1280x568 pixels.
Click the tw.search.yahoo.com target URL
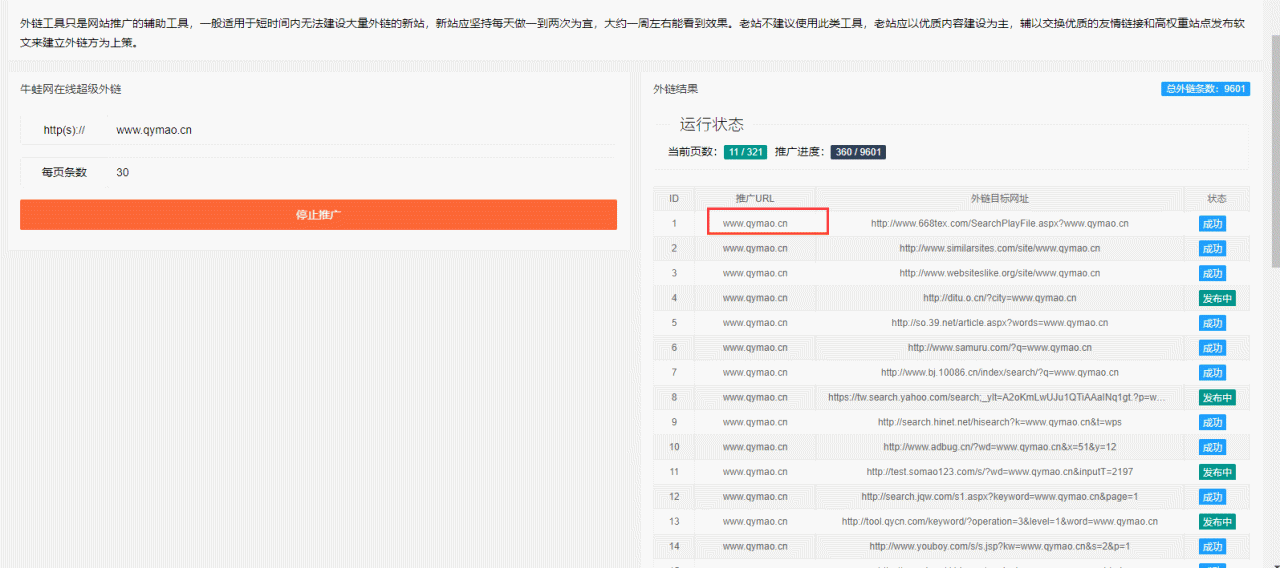click(x=999, y=398)
